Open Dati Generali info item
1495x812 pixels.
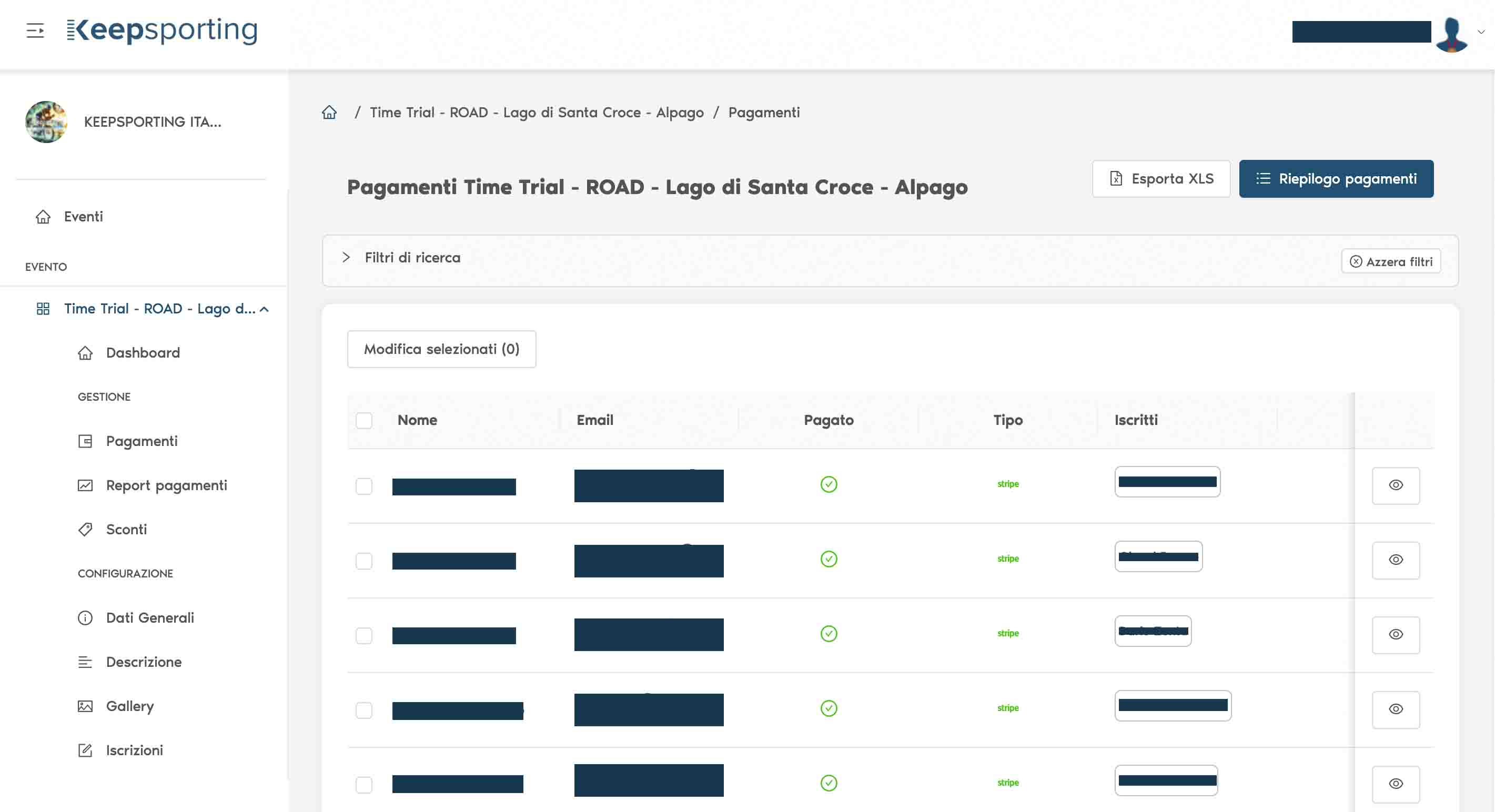150,617
